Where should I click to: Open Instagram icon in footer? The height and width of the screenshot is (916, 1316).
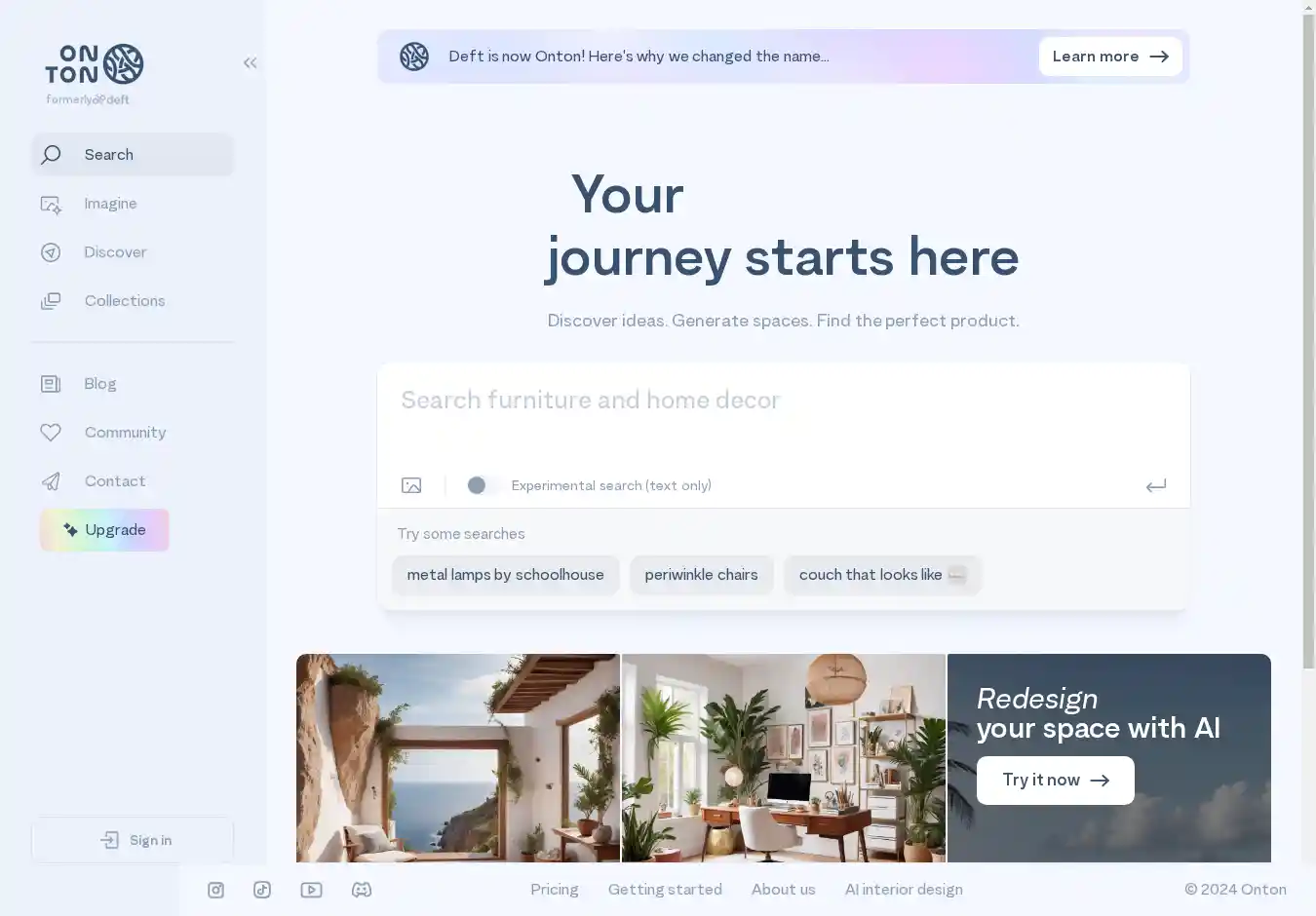pos(216,890)
